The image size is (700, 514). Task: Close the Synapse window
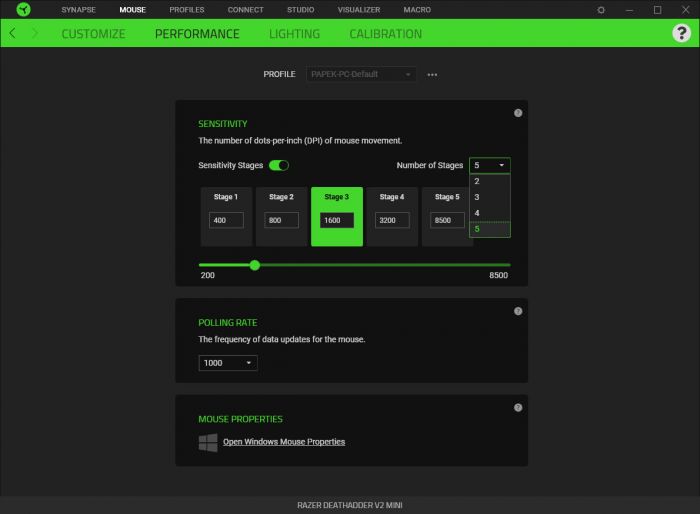point(686,10)
